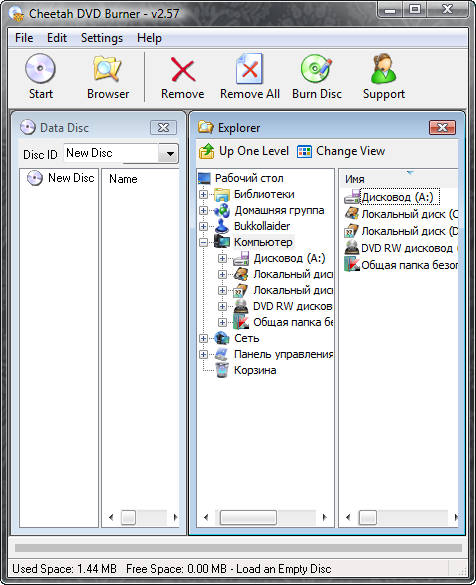476x585 pixels.
Task: Expand the DVD RW дисковод tree node
Action: tap(222, 306)
